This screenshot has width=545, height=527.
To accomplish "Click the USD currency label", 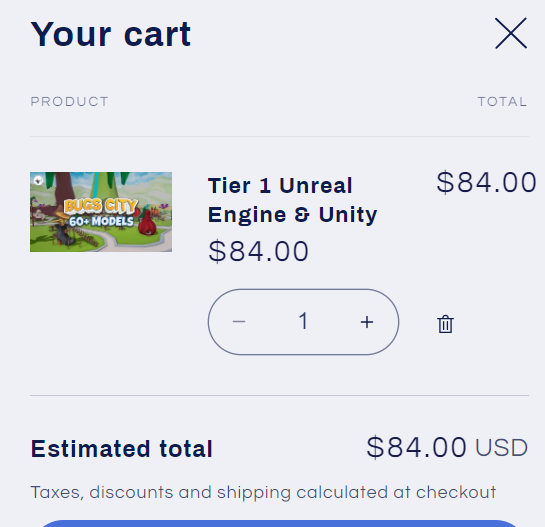I will (x=502, y=448).
